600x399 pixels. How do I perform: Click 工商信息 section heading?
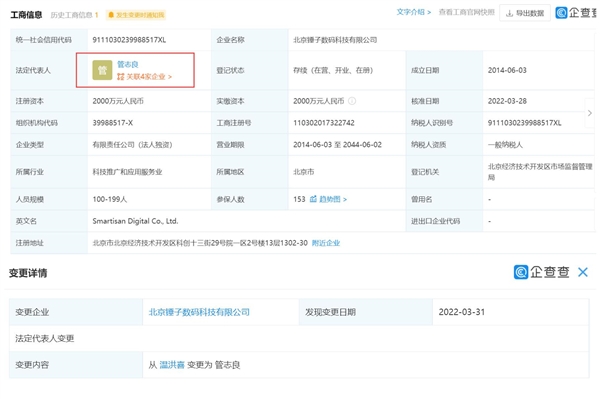(x=26, y=15)
